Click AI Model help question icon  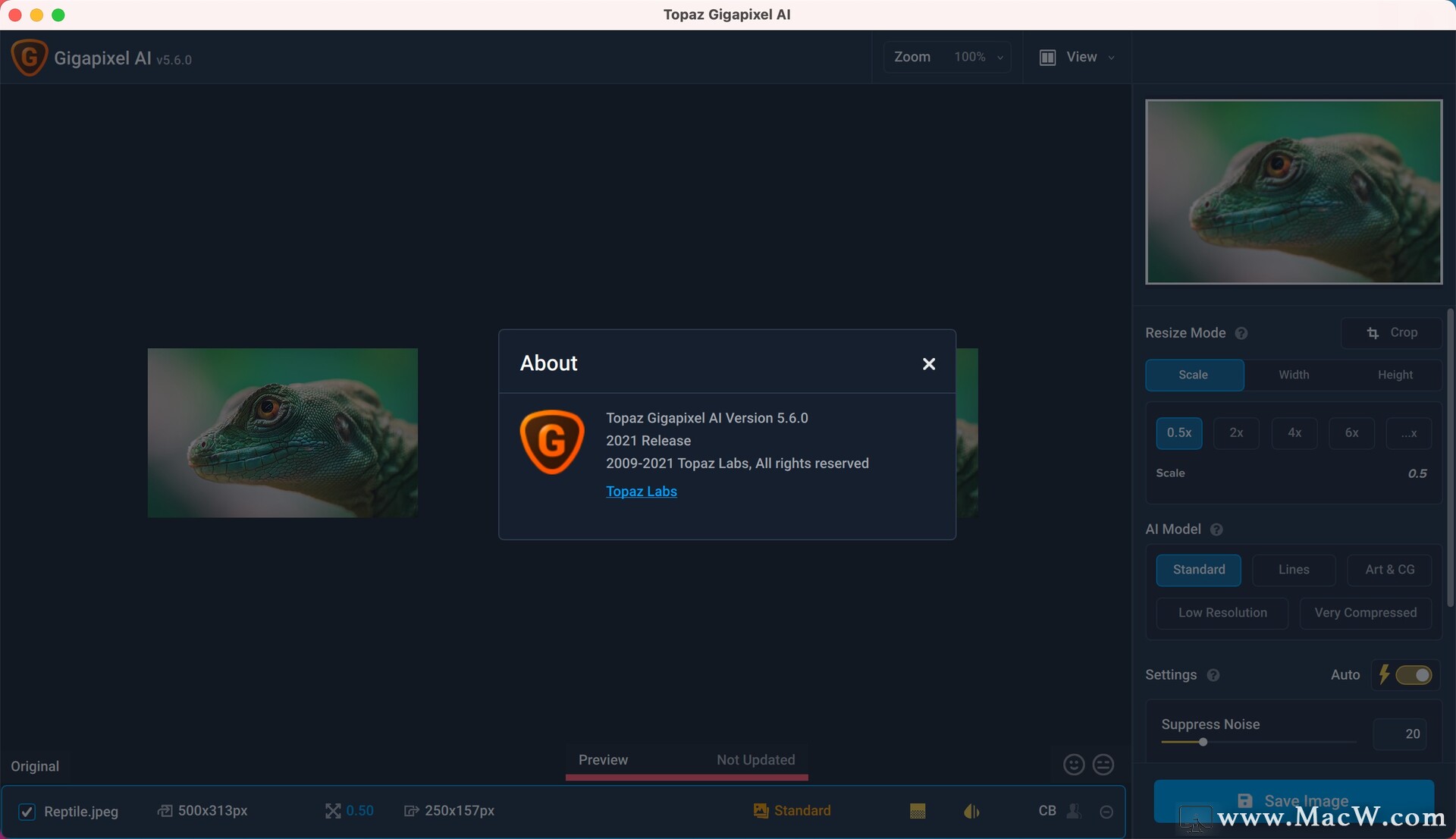pyautogui.click(x=1216, y=529)
